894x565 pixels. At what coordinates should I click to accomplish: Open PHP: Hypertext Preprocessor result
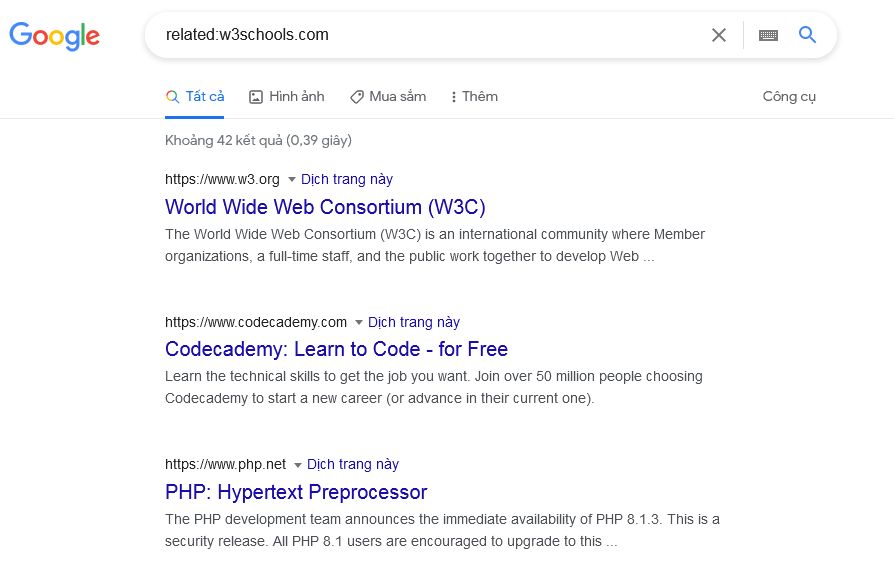pyautogui.click(x=296, y=491)
